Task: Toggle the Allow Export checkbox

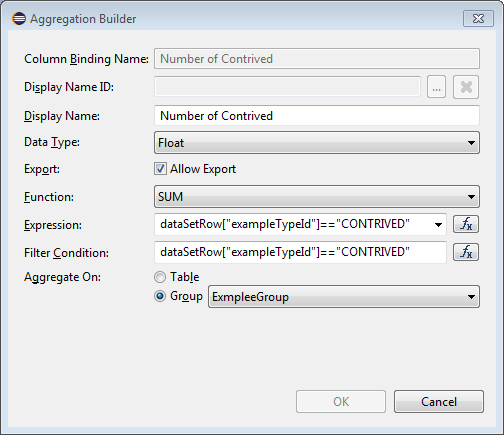Action: pyautogui.click(x=160, y=169)
